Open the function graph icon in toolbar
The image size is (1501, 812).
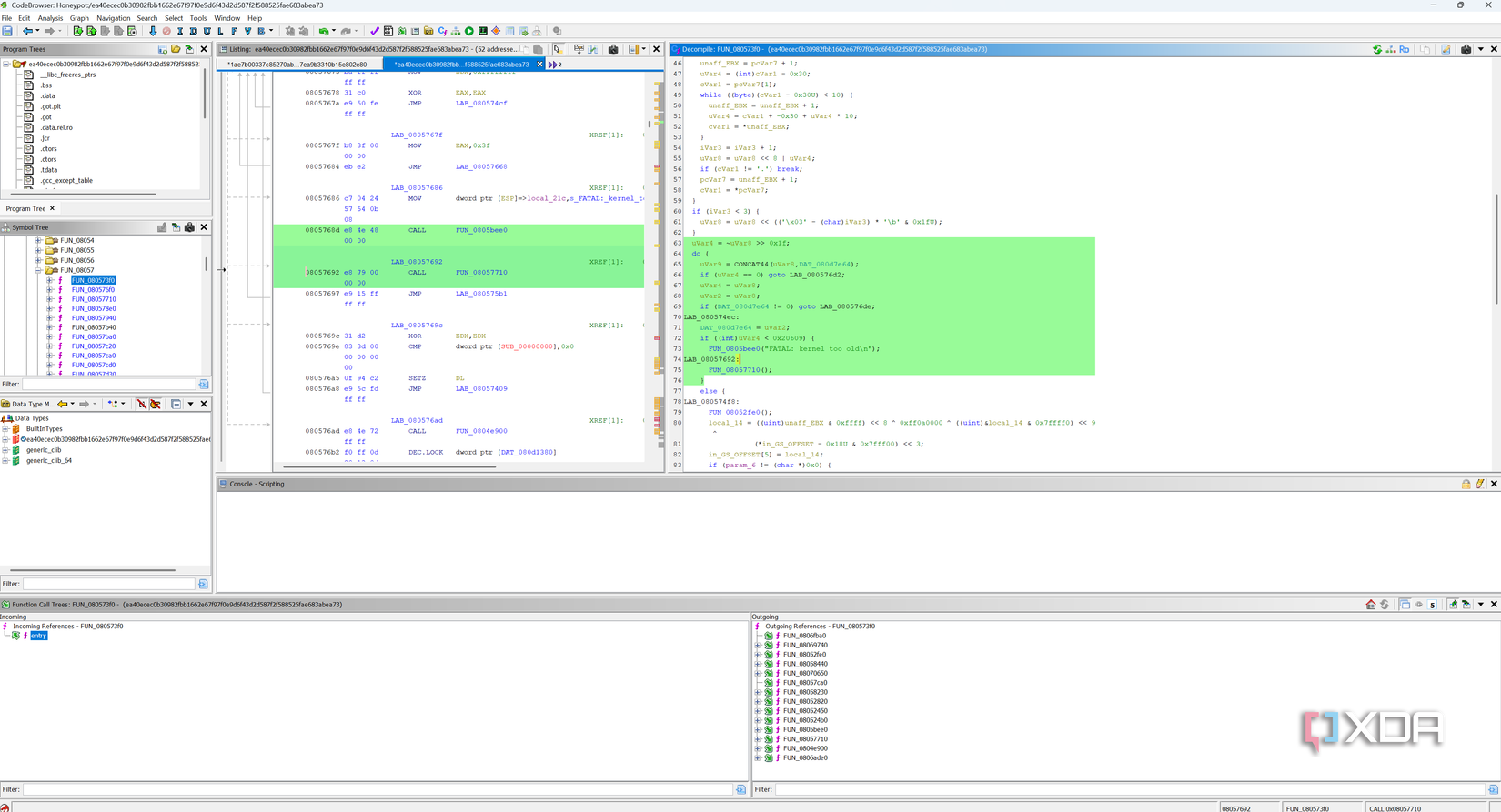tap(456, 31)
